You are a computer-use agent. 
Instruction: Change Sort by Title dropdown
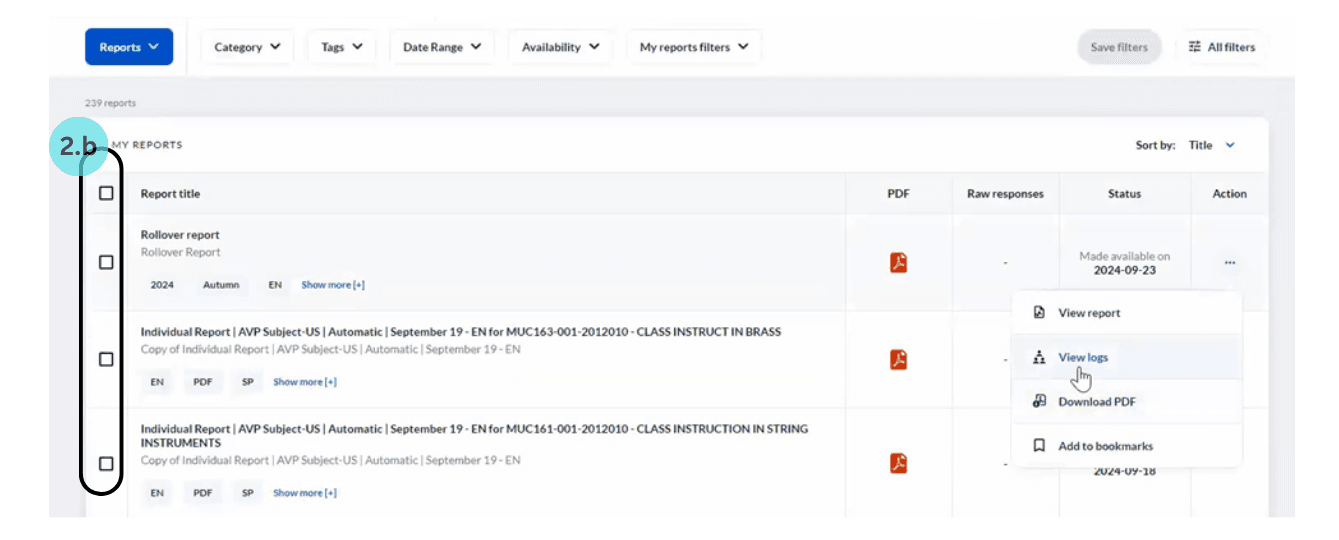tap(1211, 145)
